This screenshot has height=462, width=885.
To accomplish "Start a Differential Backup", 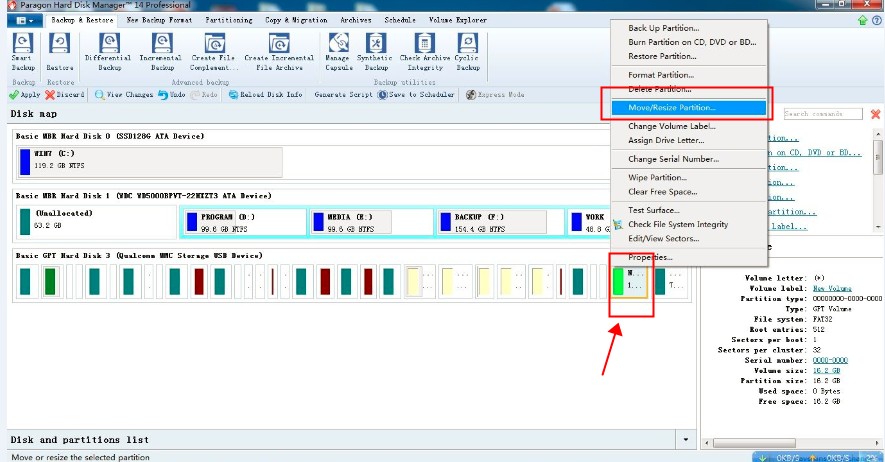I will point(108,51).
